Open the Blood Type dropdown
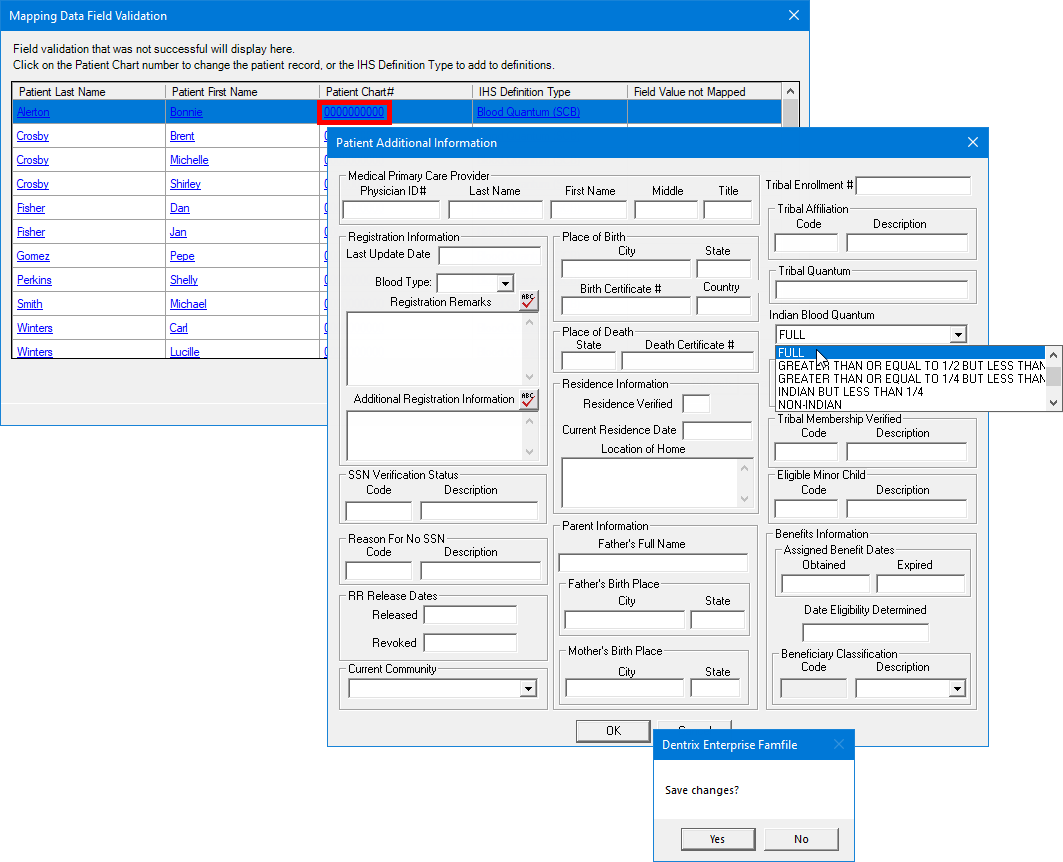This screenshot has height=862, width=1063. [x=505, y=283]
